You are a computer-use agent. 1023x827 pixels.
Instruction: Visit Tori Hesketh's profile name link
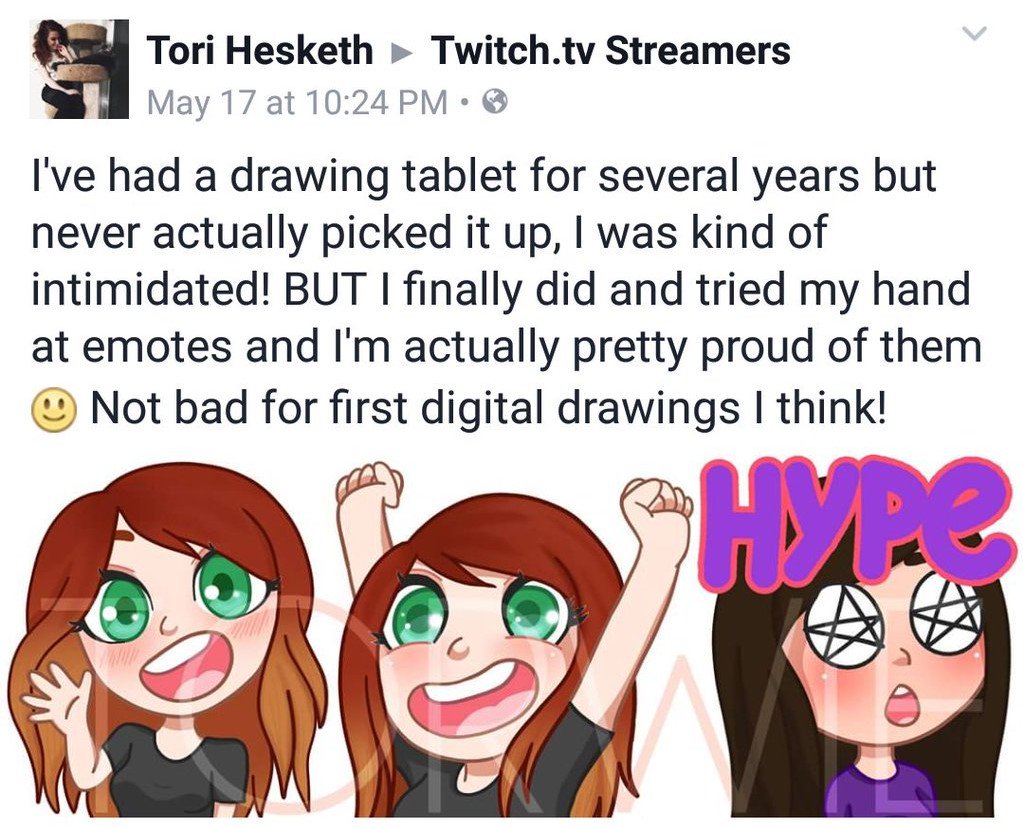pos(260,50)
